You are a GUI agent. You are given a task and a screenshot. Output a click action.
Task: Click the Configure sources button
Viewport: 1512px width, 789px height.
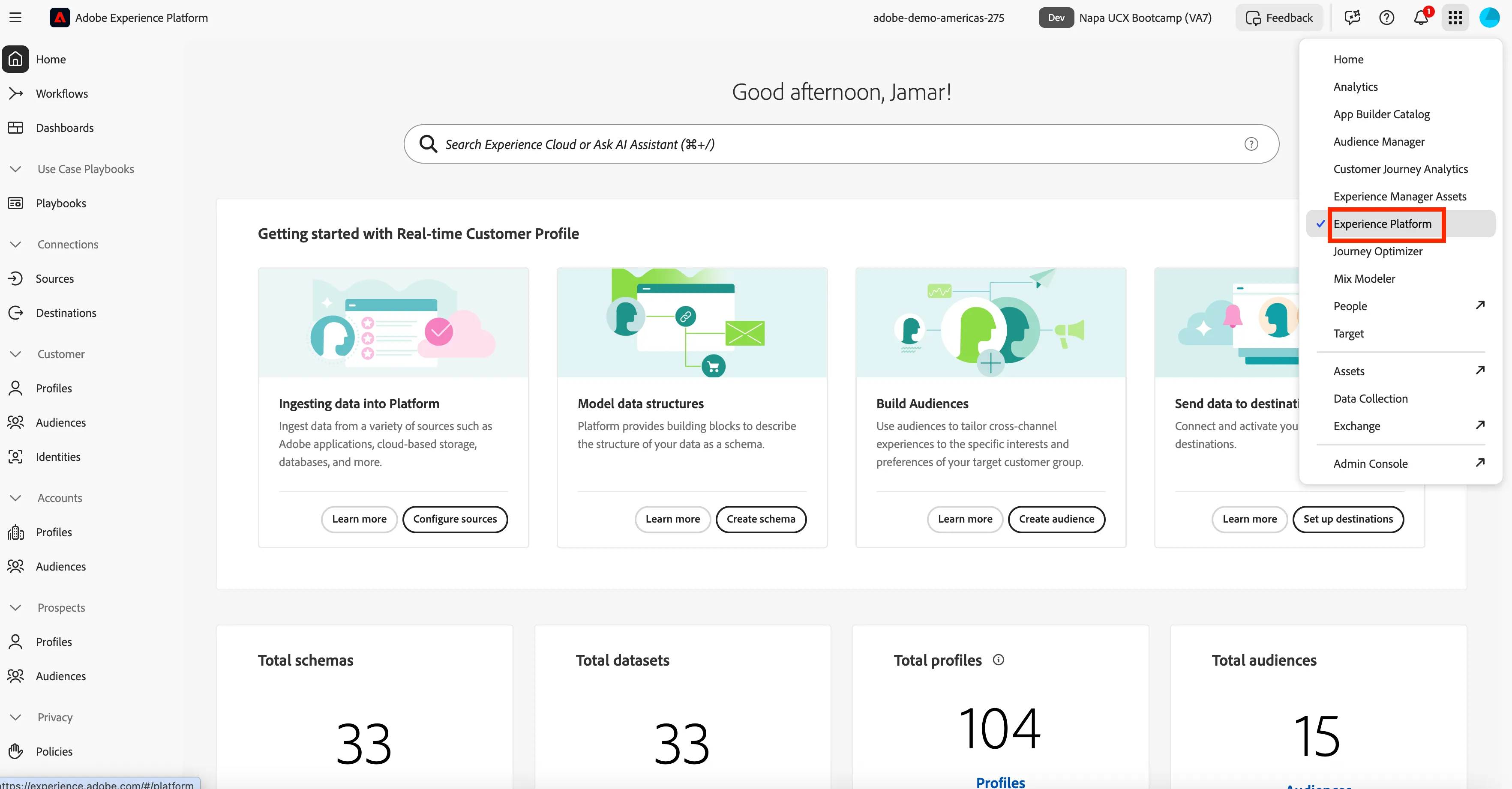[x=455, y=519]
